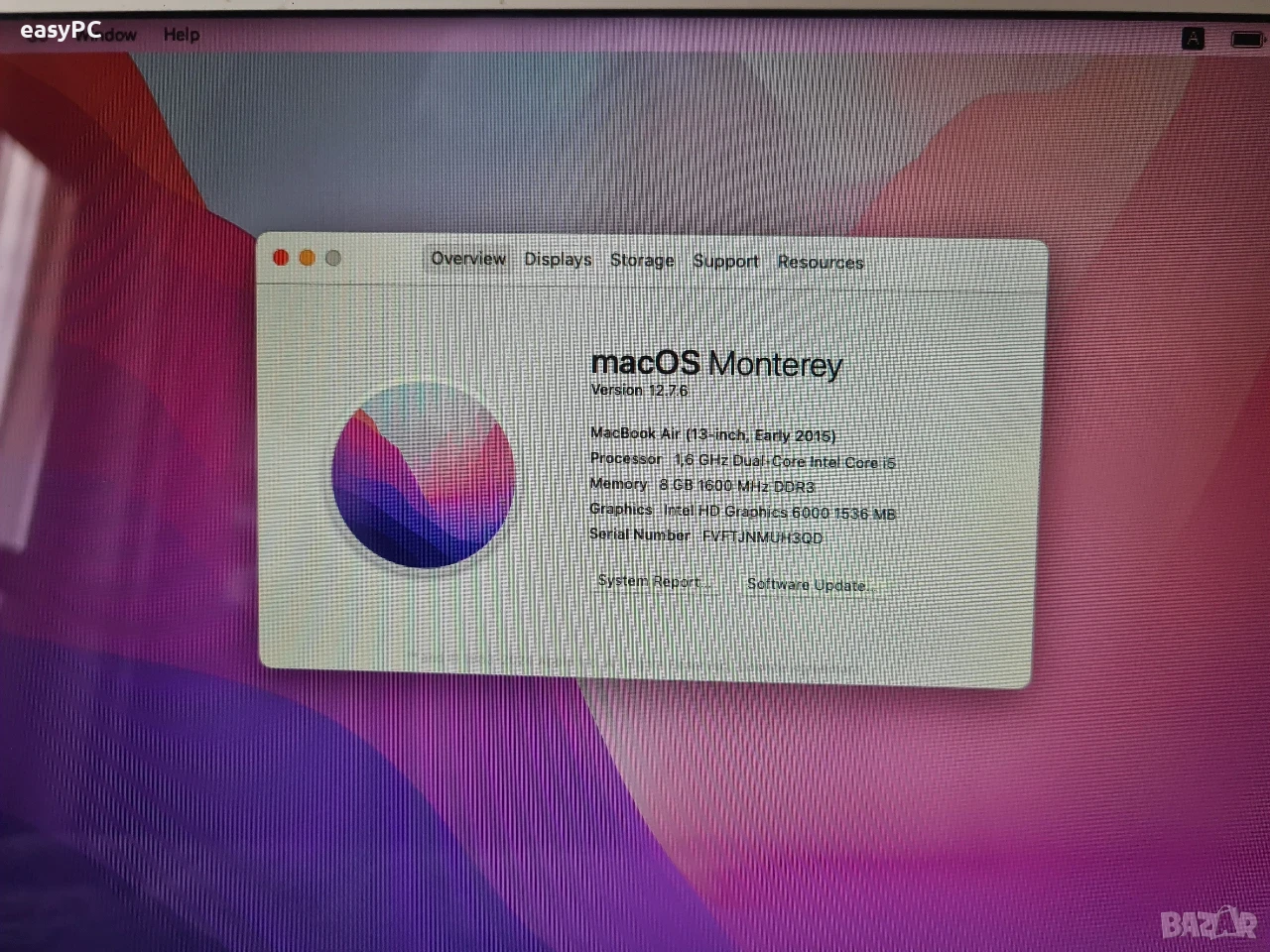Show the Resources tab

[x=821, y=263]
